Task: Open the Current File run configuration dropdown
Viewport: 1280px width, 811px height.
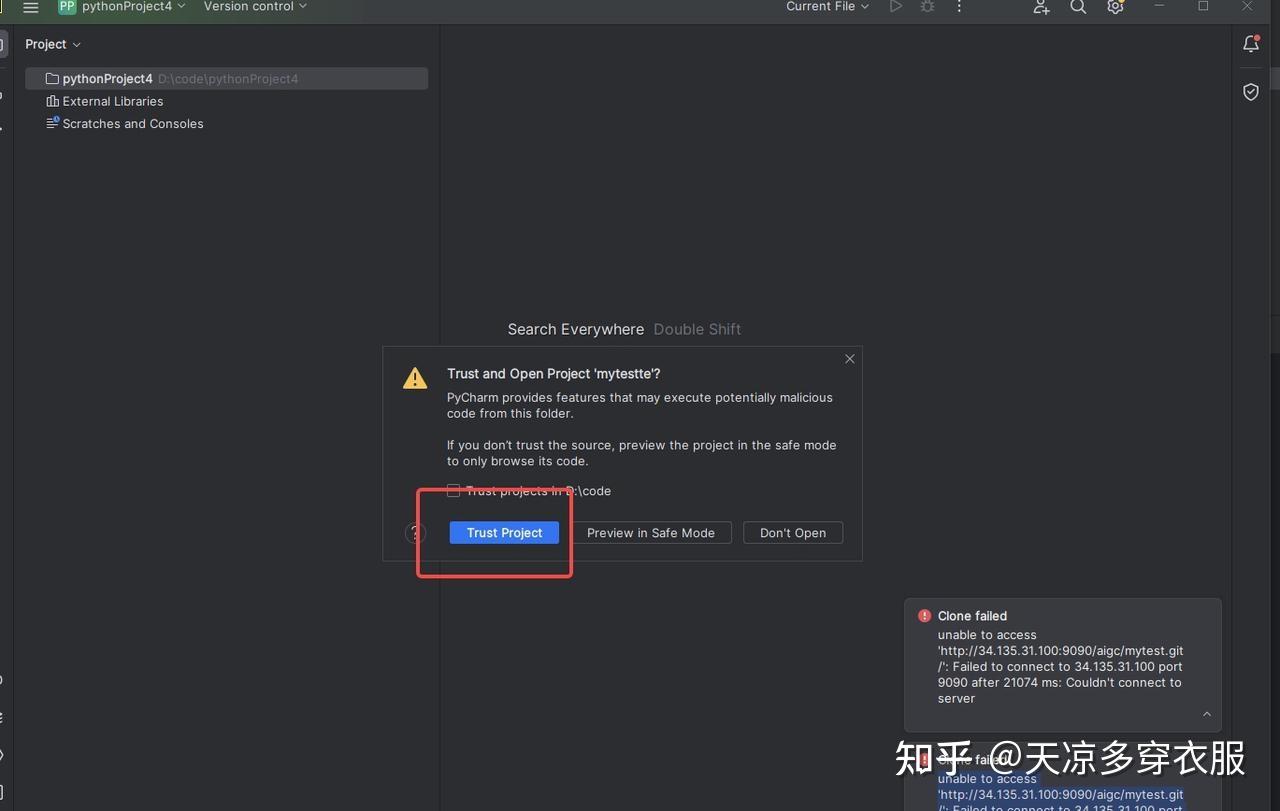Action: click(x=826, y=7)
